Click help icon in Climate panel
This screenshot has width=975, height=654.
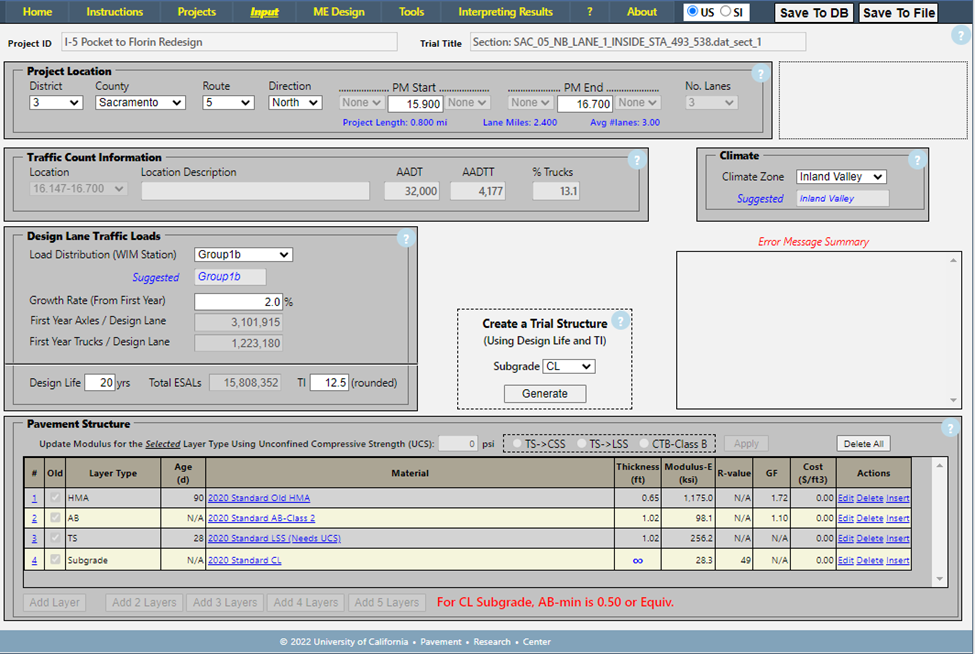coord(916,160)
